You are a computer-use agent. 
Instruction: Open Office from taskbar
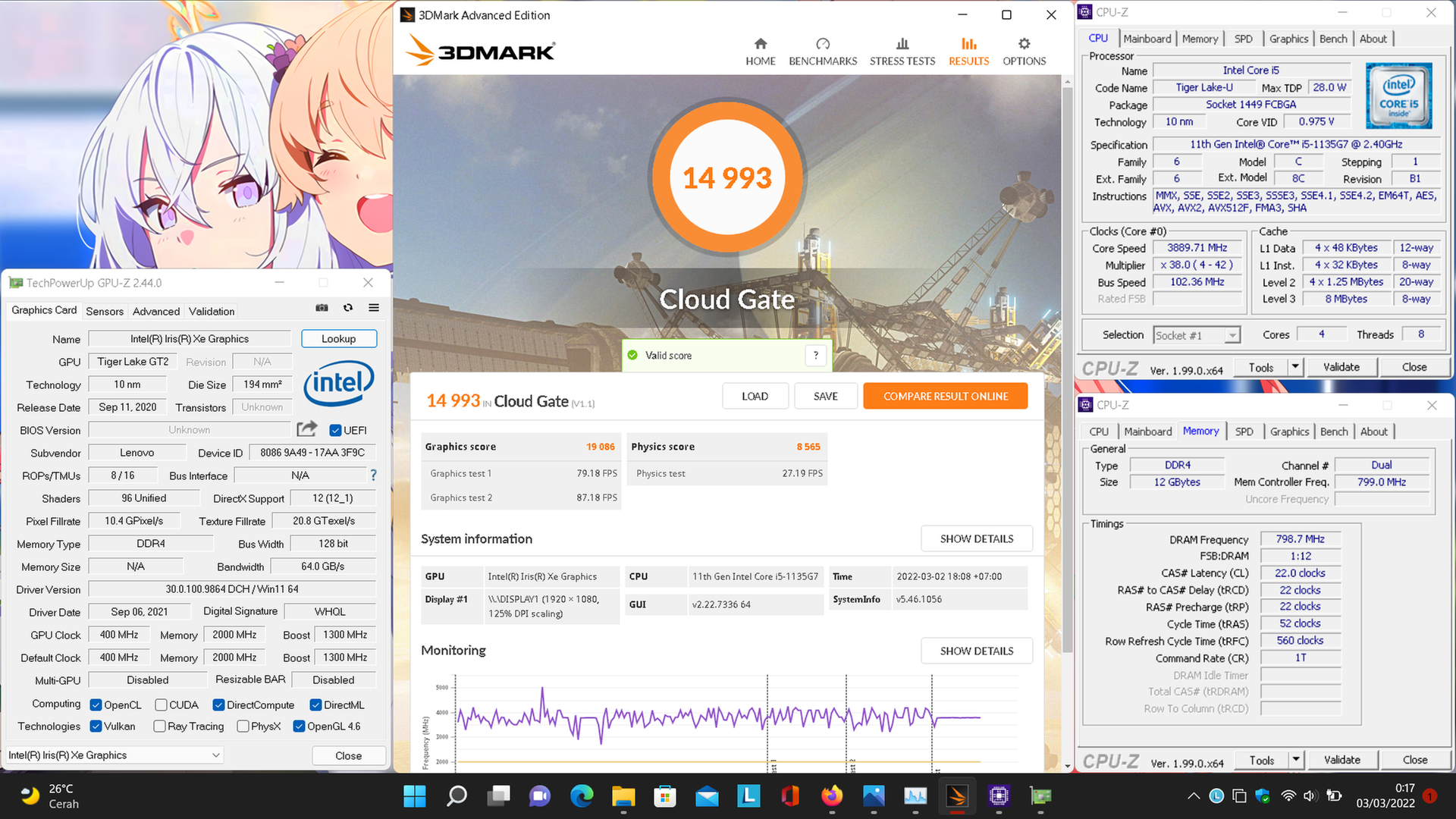[790, 795]
